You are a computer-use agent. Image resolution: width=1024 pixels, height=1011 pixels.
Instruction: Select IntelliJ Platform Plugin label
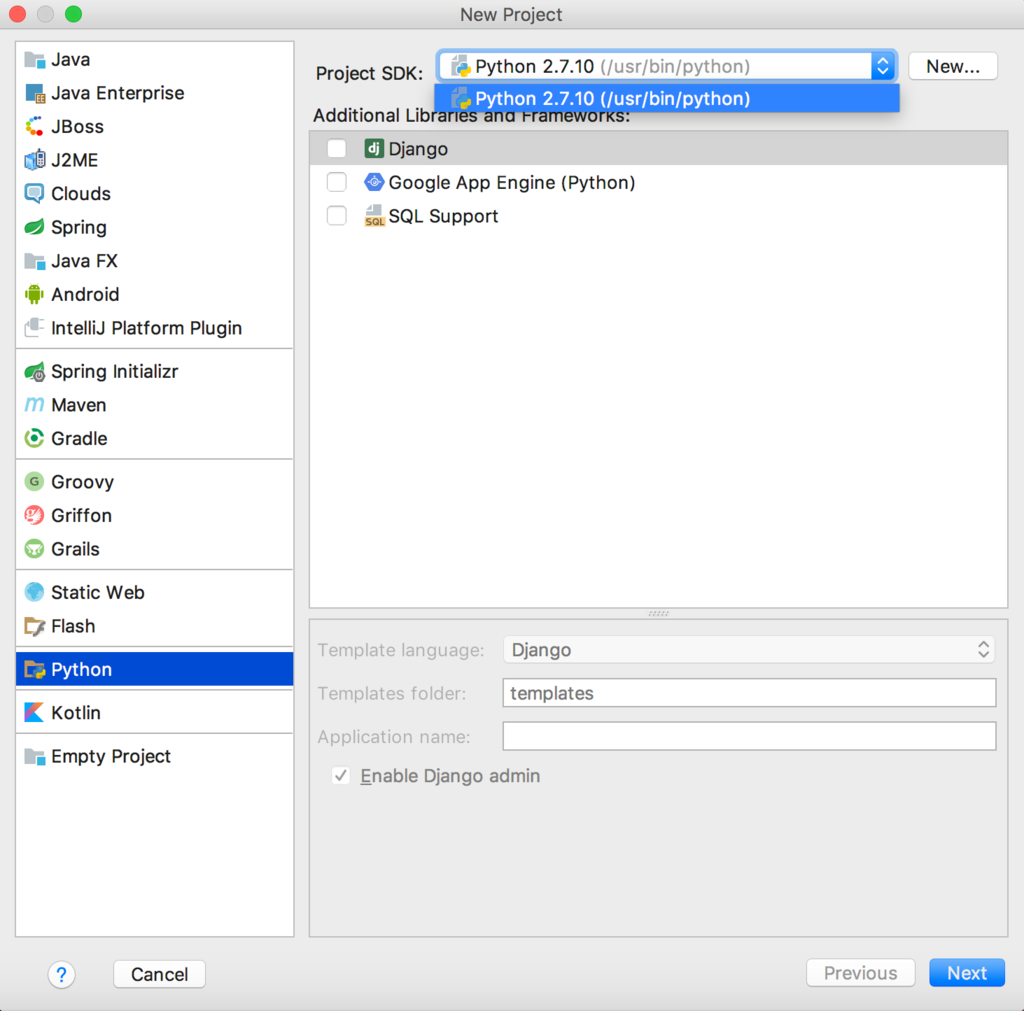[x=146, y=328]
